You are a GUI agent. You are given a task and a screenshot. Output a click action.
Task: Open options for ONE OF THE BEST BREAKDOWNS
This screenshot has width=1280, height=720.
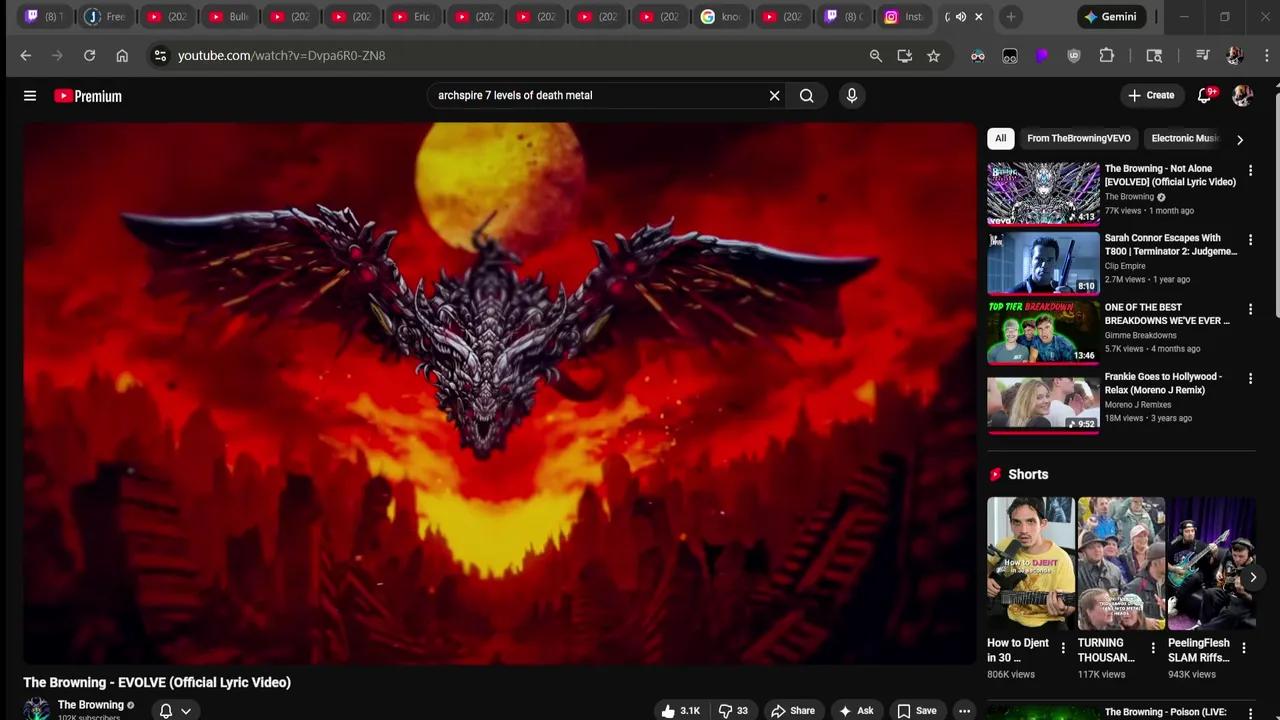tap(1250, 309)
